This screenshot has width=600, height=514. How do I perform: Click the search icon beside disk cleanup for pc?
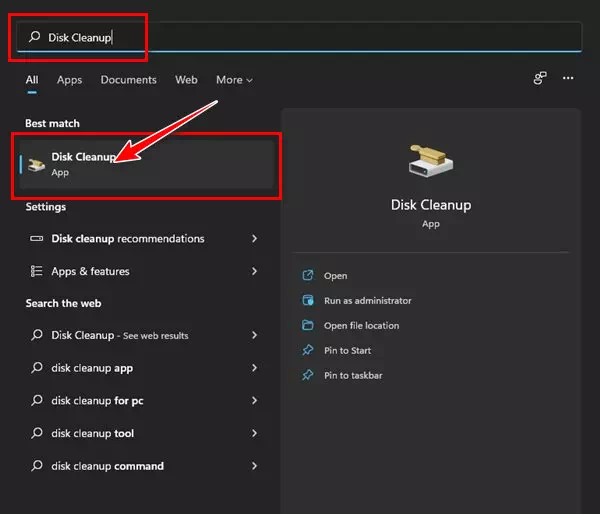[x=37, y=400]
